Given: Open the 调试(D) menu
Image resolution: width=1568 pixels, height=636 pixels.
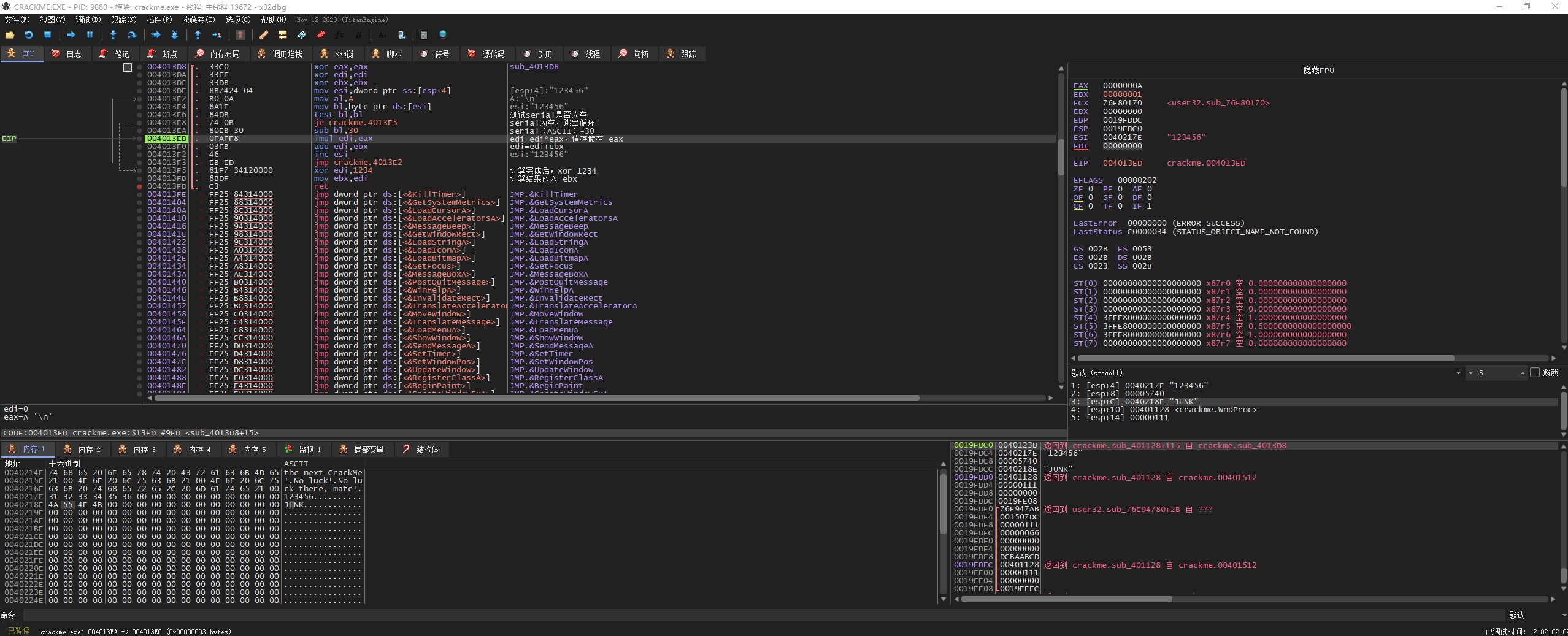Looking at the screenshot, I should coord(88,20).
